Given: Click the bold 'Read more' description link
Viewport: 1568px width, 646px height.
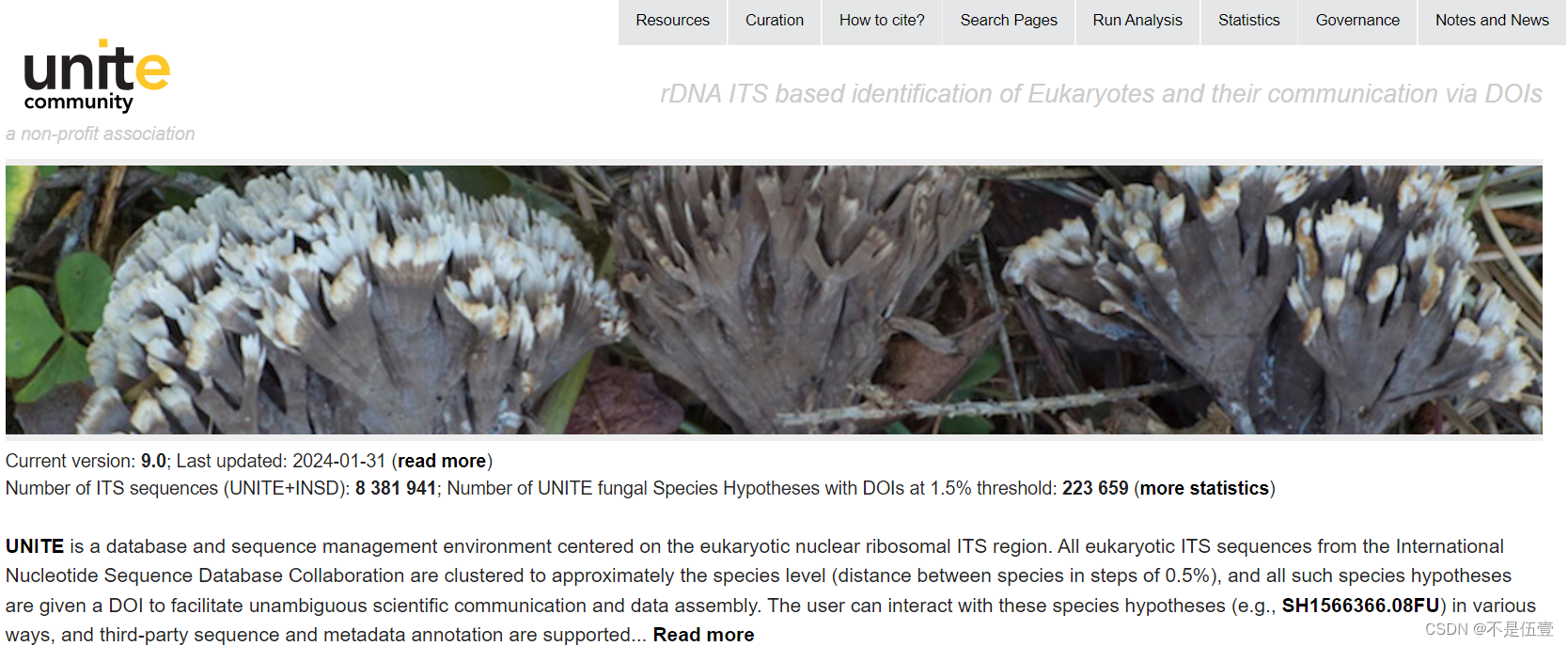Looking at the screenshot, I should pos(703,635).
